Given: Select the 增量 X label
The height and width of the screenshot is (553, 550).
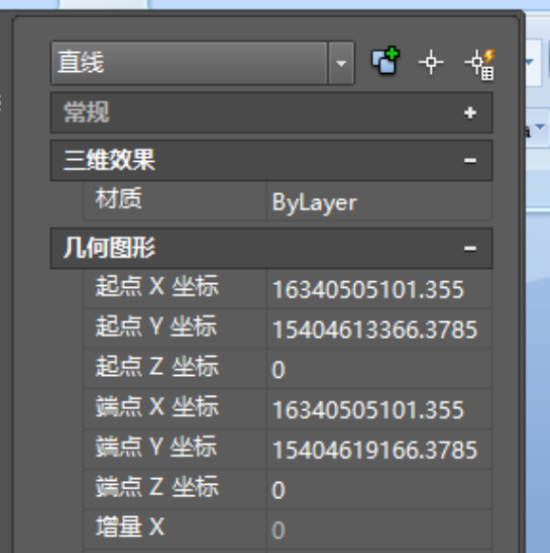Looking at the screenshot, I should pyautogui.click(x=130, y=527).
